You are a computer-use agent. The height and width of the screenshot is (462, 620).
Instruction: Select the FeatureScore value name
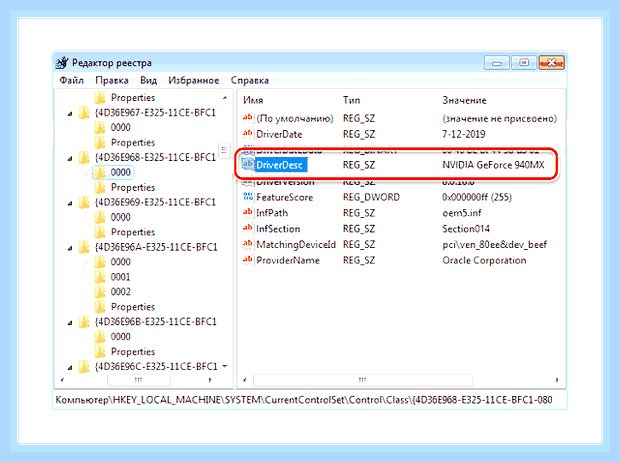[x=285, y=197]
